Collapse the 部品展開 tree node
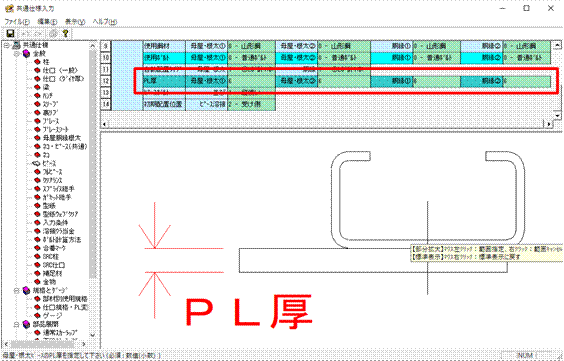Viewport: 564px width, 361px height. (16, 324)
